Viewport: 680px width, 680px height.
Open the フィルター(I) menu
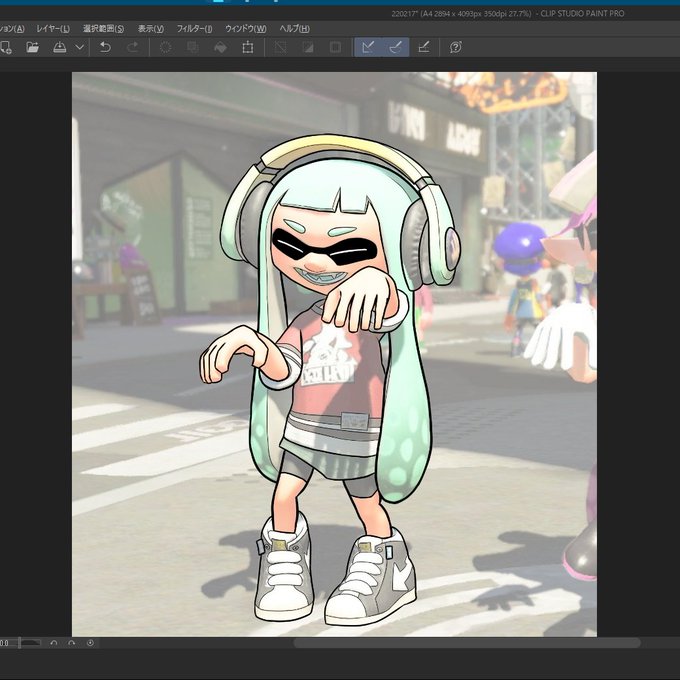click(194, 29)
